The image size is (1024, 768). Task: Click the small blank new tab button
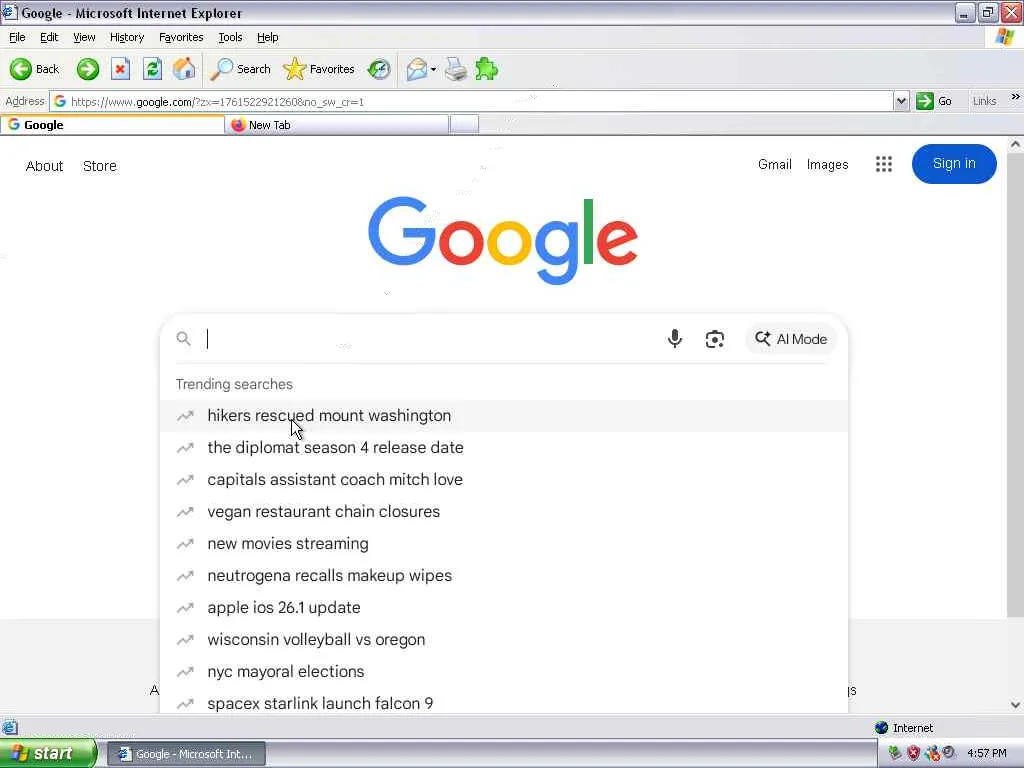(x=464, y=124)
